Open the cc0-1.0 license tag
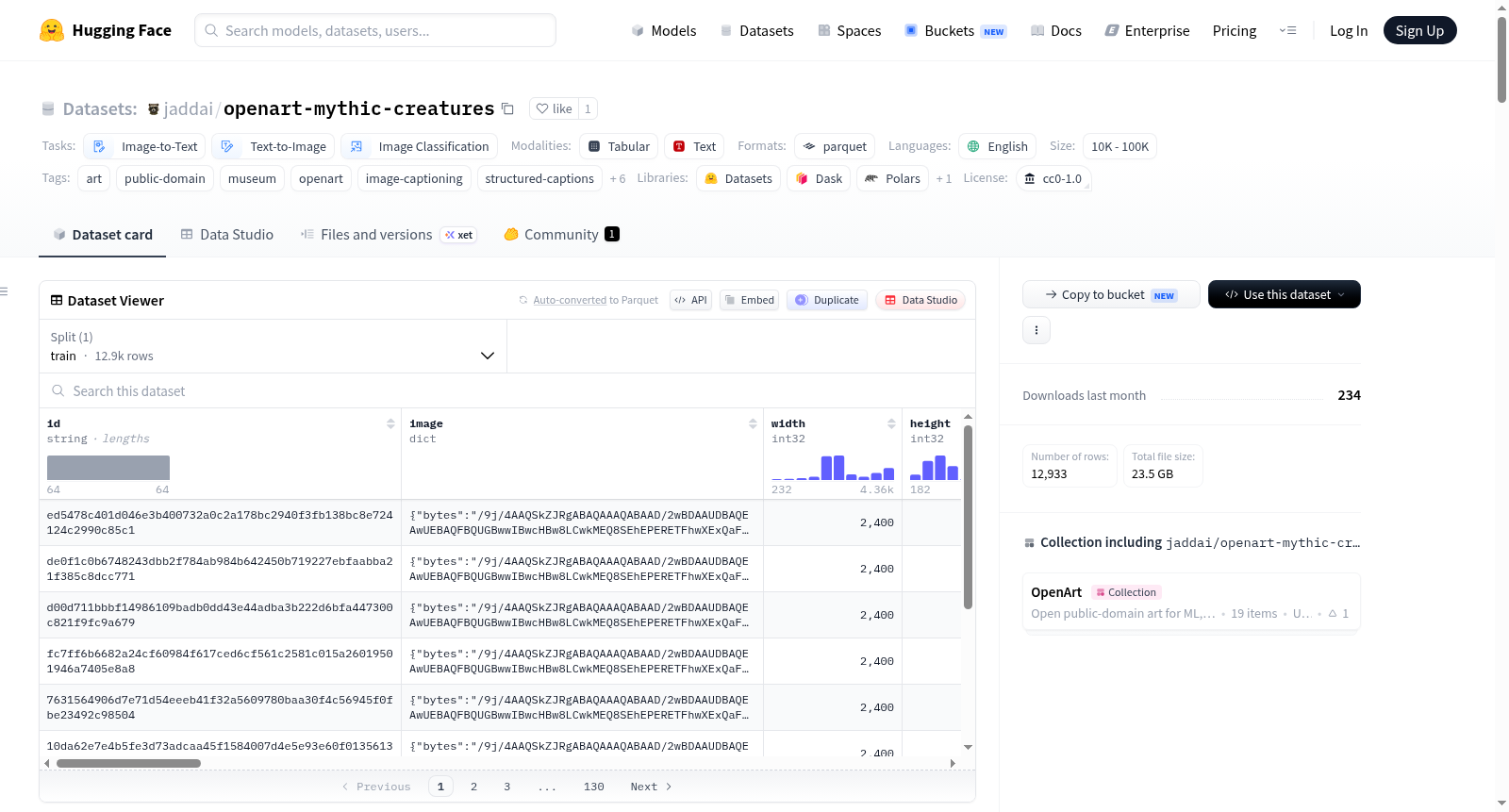1509x812 pixels. [x=1053, y=178]
